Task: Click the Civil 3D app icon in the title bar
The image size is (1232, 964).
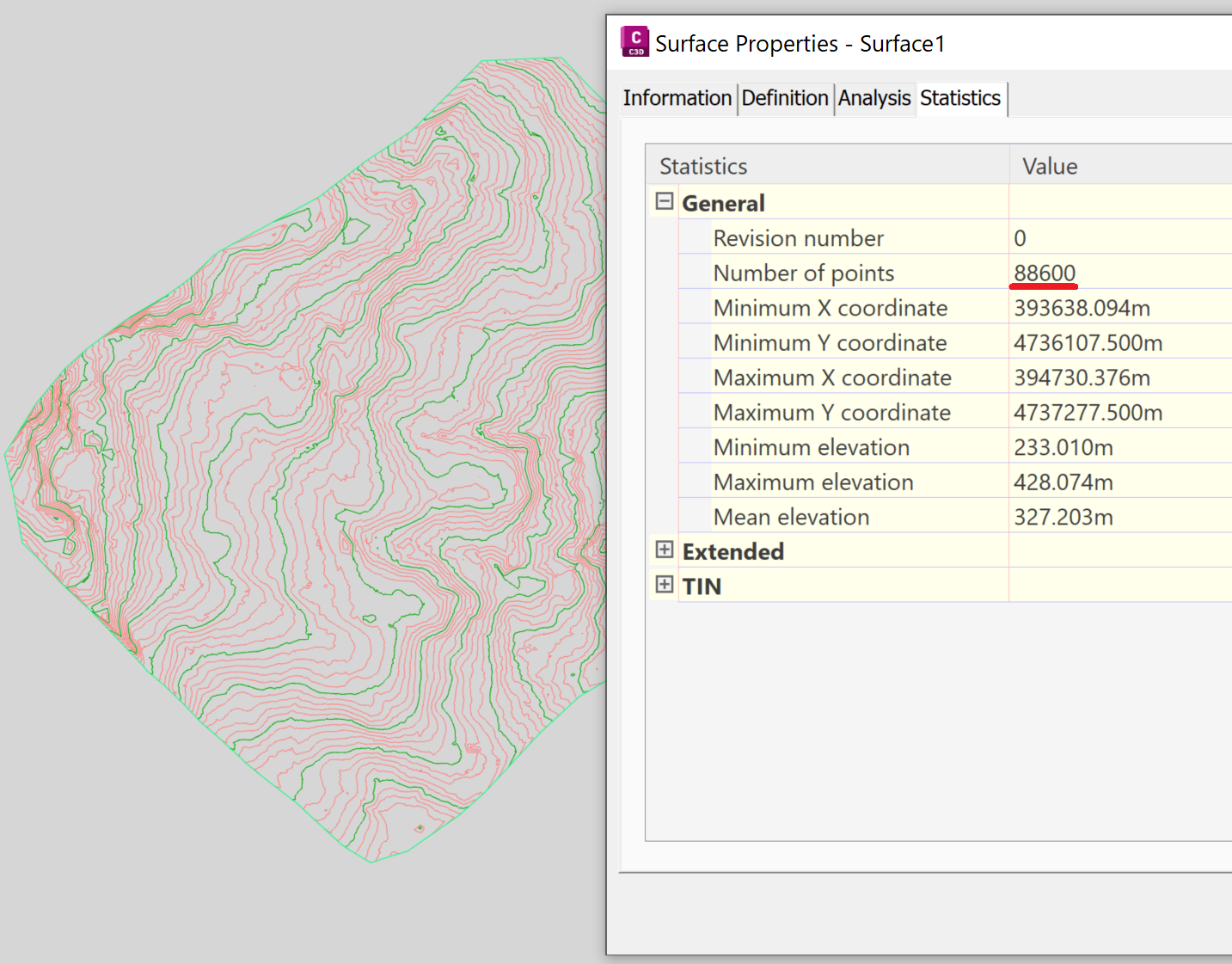Action: click(634, 40)
